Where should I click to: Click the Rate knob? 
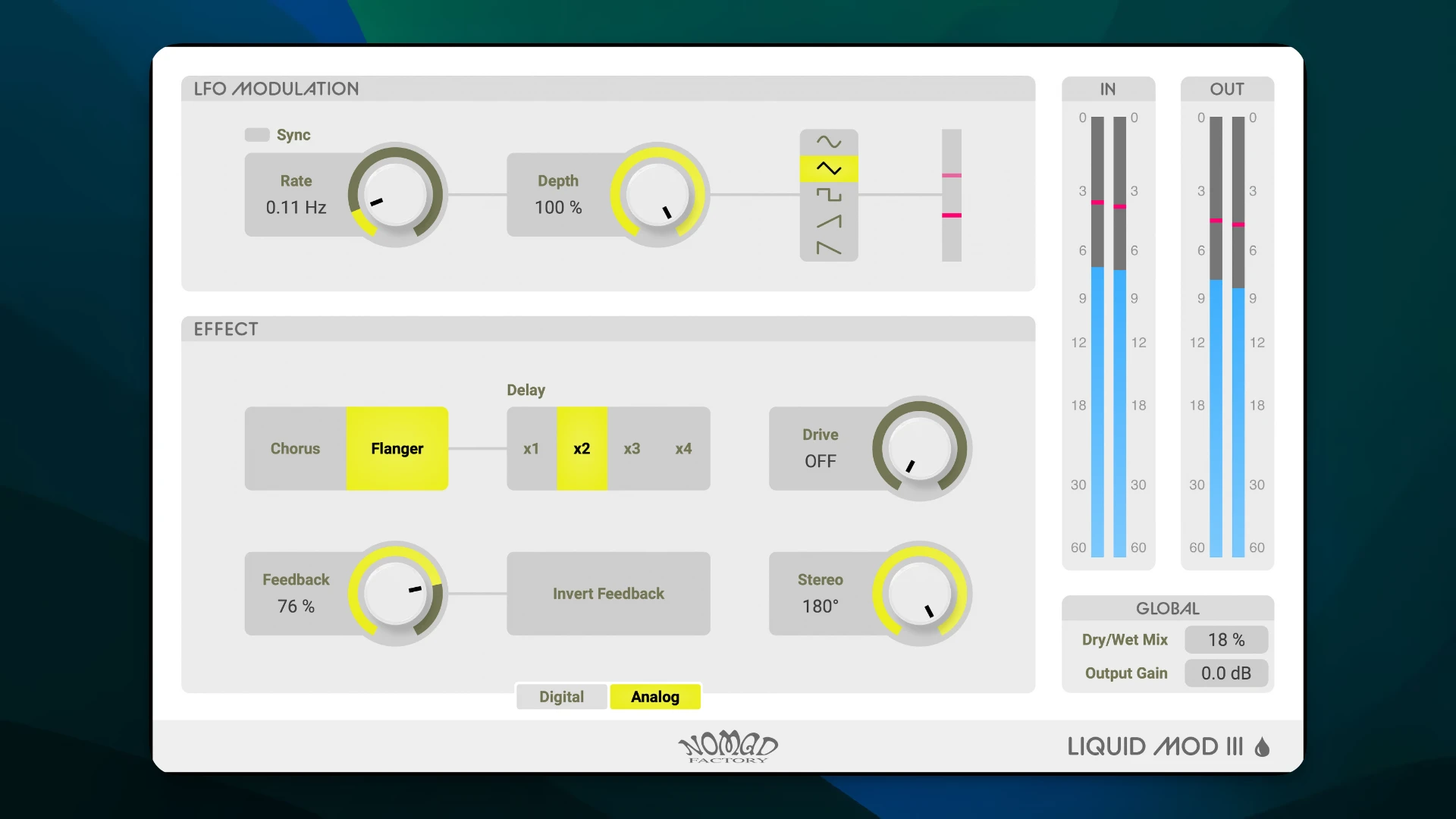coord(395,195)
